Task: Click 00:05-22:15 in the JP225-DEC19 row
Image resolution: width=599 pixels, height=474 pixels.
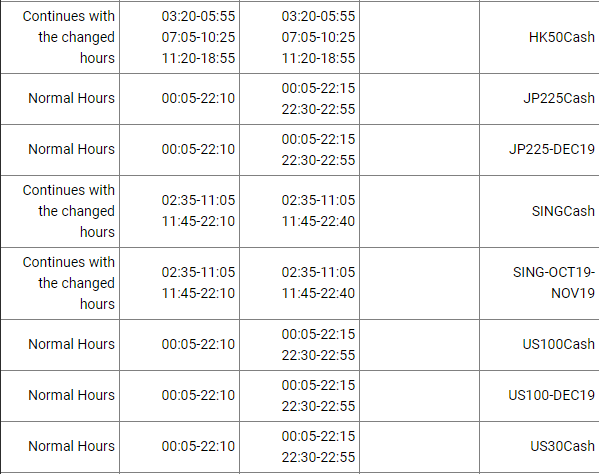Action: (x=318, y=139)
